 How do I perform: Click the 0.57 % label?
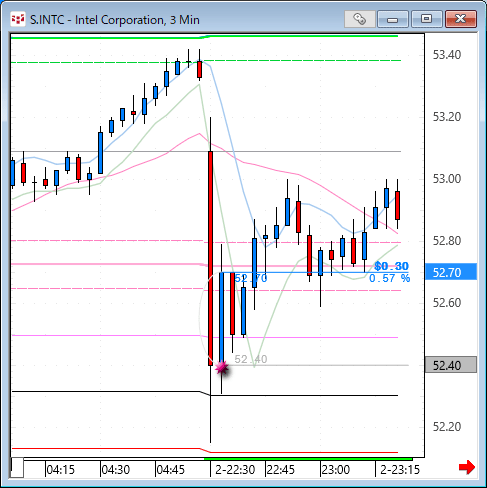pyautogui.click(x=389, y=278)
